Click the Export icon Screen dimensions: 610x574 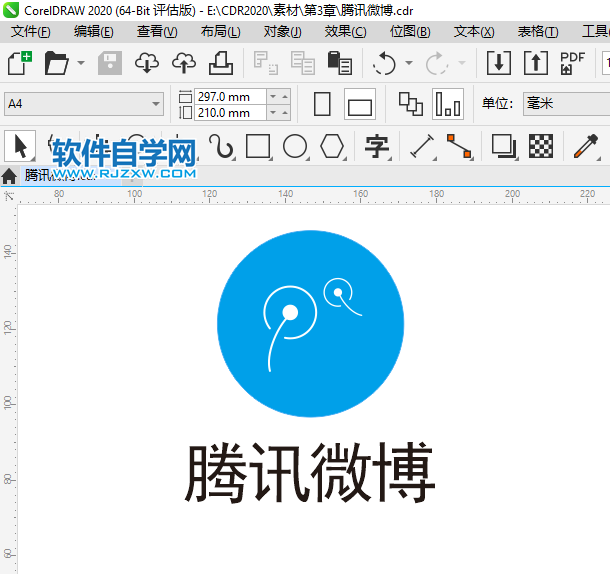coord(536,63)
